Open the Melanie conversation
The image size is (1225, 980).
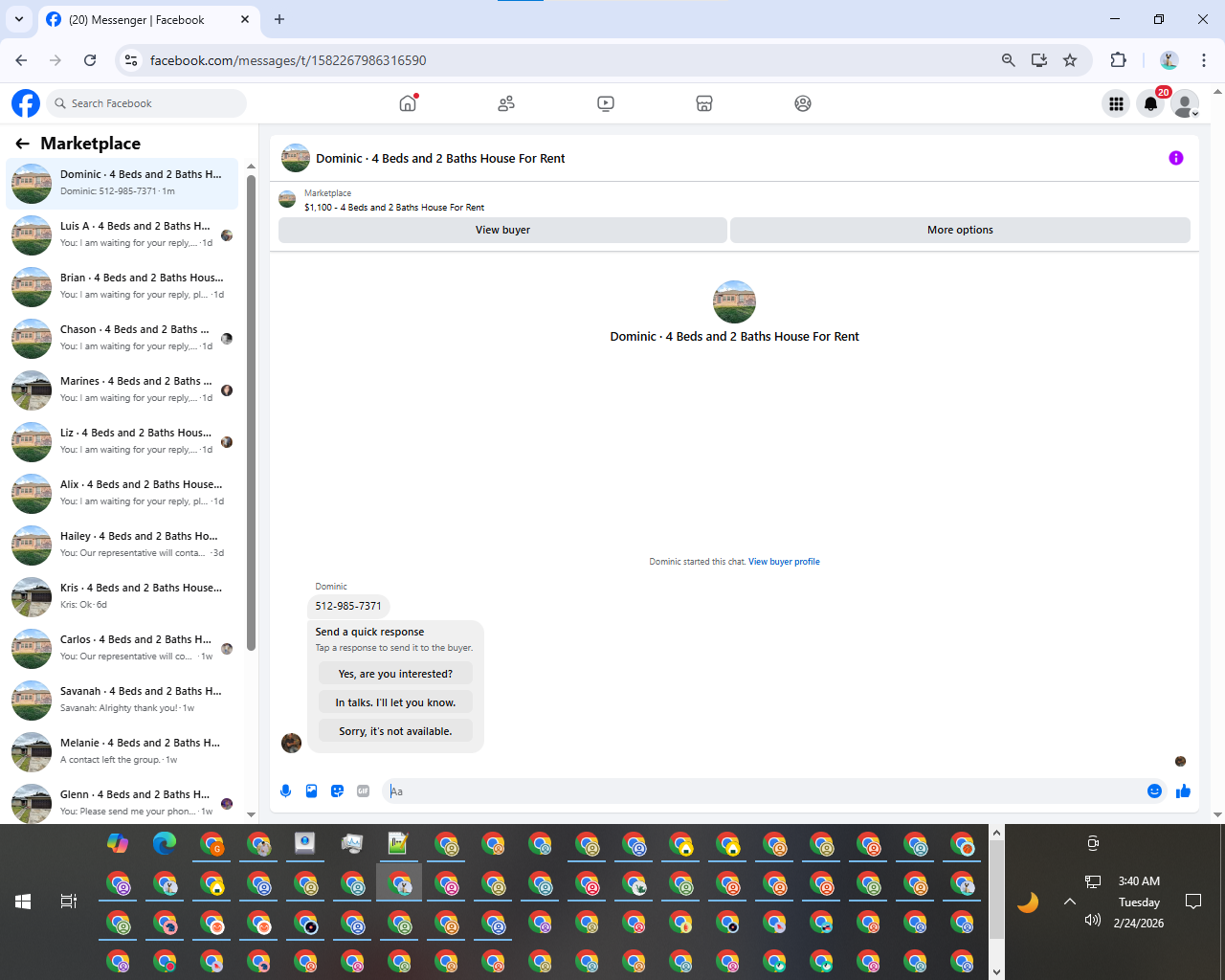click(x=122, y=751)
